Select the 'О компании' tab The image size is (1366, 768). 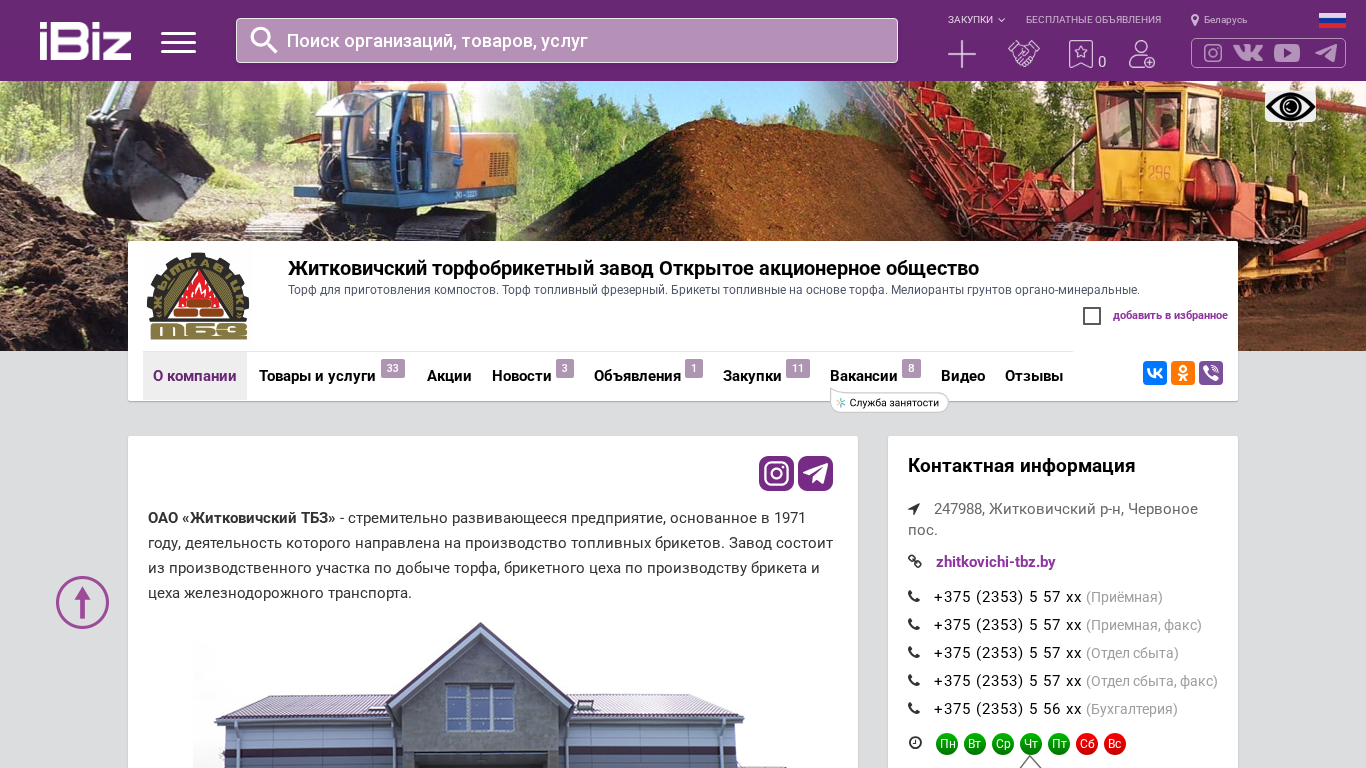[195, 376]
